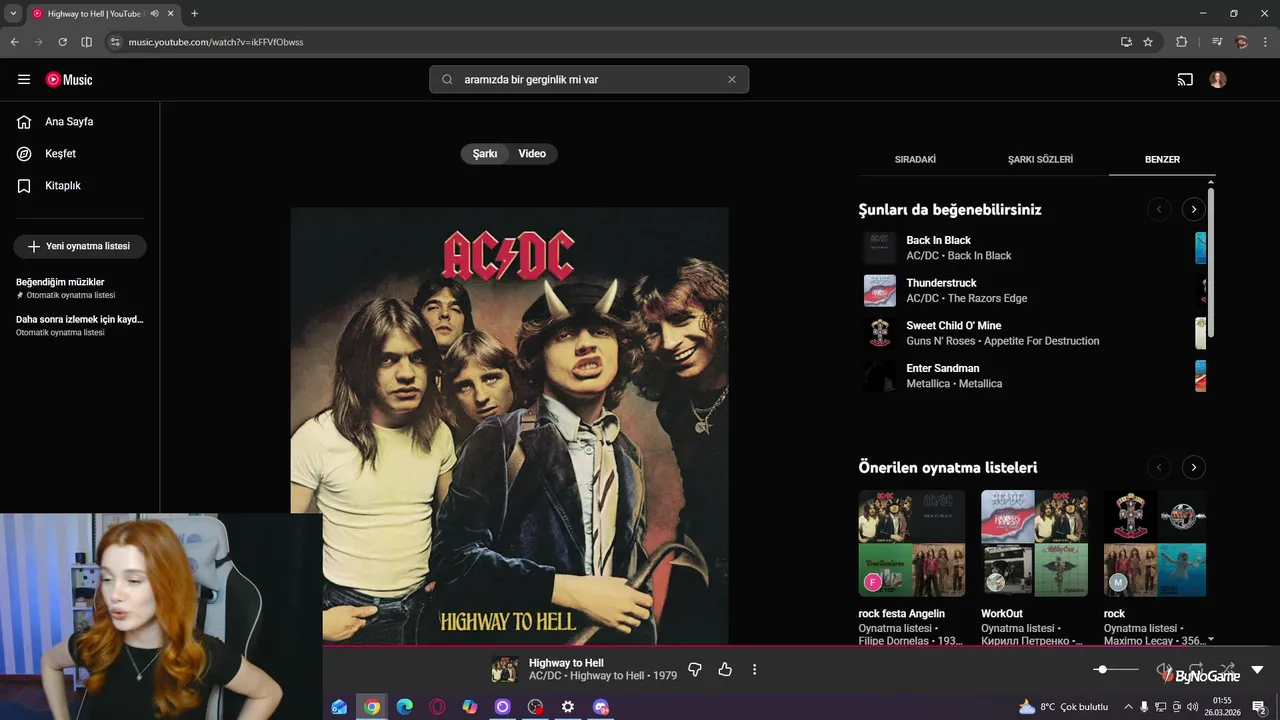The height and width of the screenshot is (720, 1280).
Task: Play Sweet Child O' Mine
Action: click(x=953, y=326)
